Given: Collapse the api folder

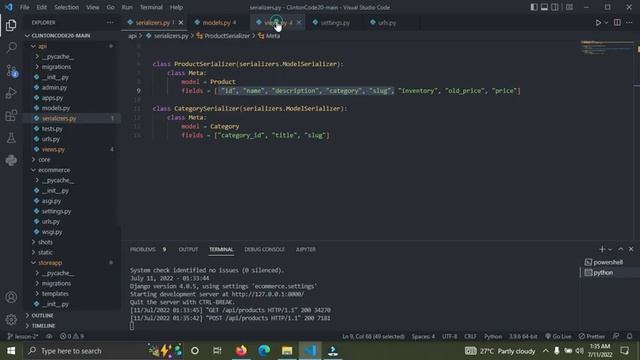Looking at the screenshot, I should click(x=42, y=46).
